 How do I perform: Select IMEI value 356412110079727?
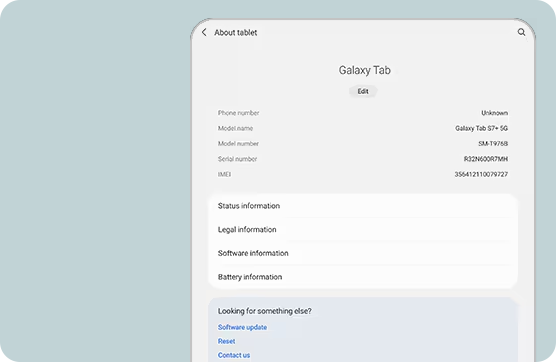(481, 174)
